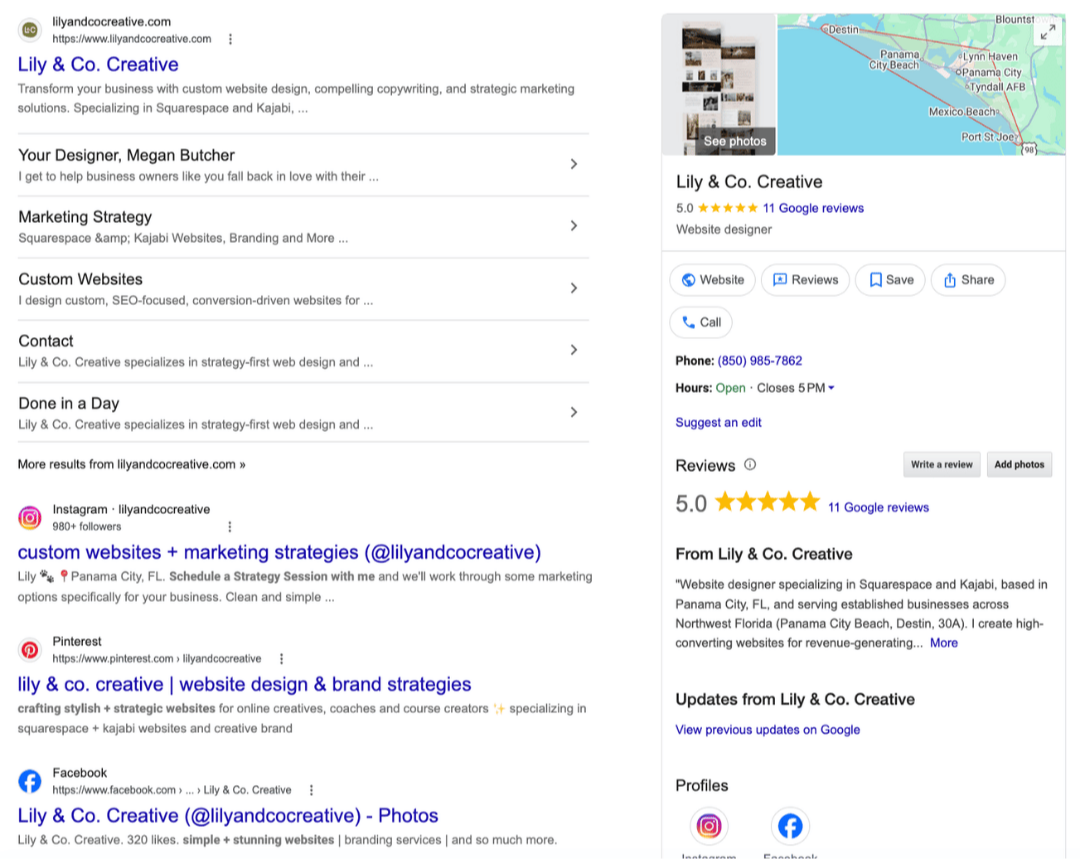
Task: Expand Done in a Day sitelink arrow
Action: click(x=574, y=412)
